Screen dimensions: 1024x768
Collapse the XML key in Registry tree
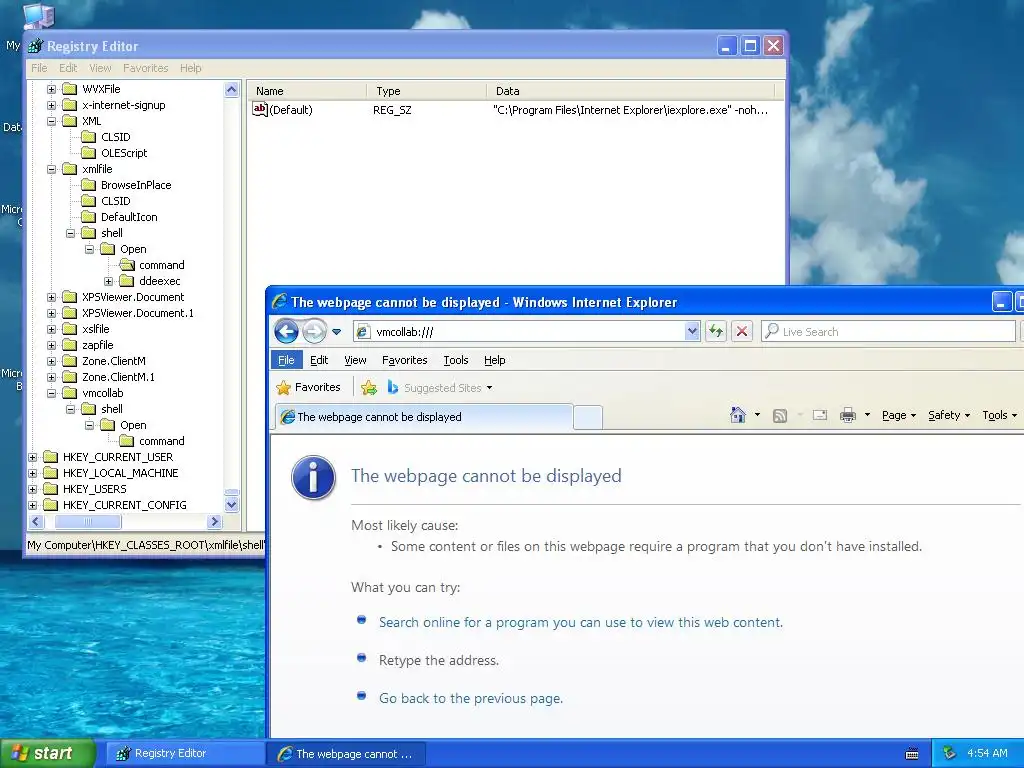tap(52, 121)
